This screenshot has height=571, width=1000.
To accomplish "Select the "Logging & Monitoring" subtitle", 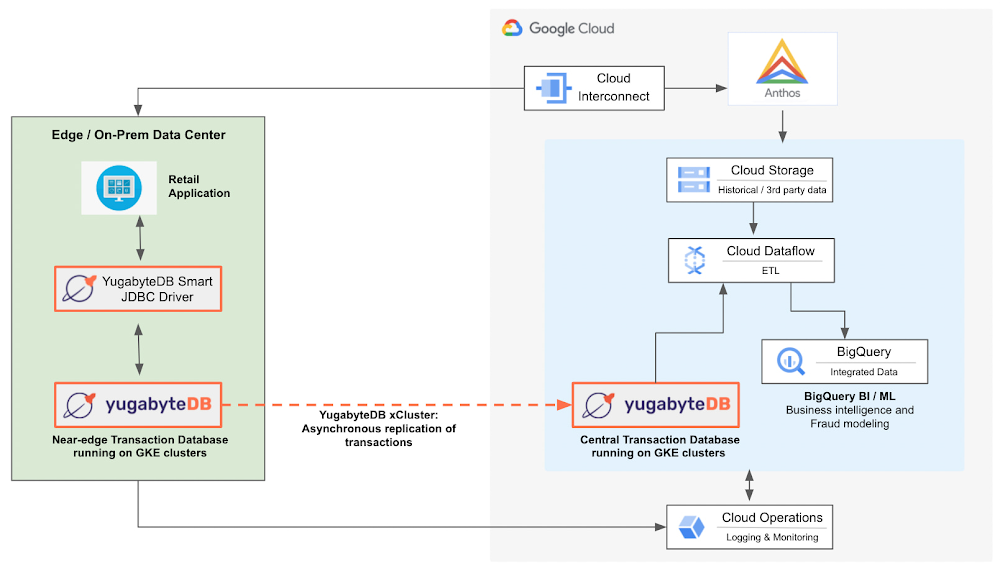I will click(x=771, y=537).
